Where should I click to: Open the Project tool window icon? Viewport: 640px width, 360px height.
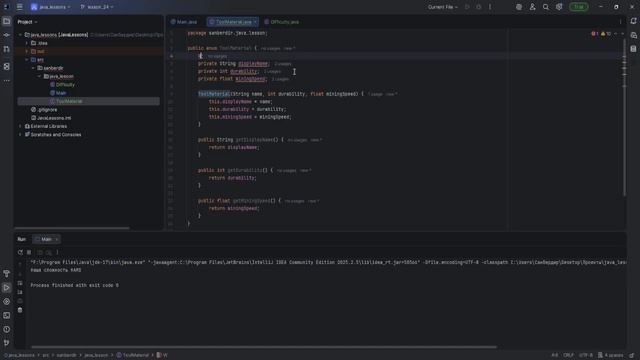tap(7, 21)
